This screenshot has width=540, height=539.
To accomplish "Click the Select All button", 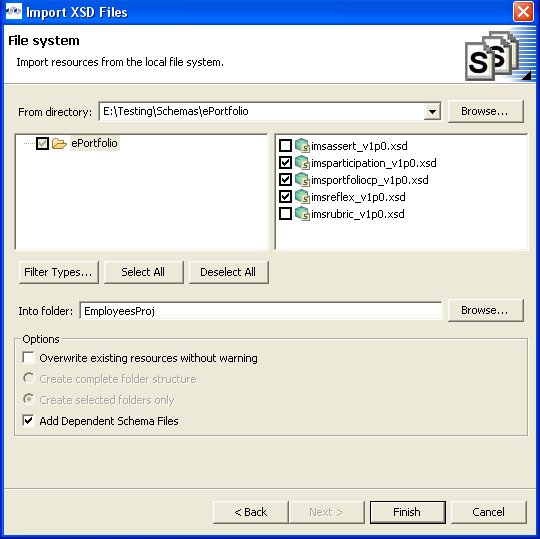I will click(x=143, y=272).
